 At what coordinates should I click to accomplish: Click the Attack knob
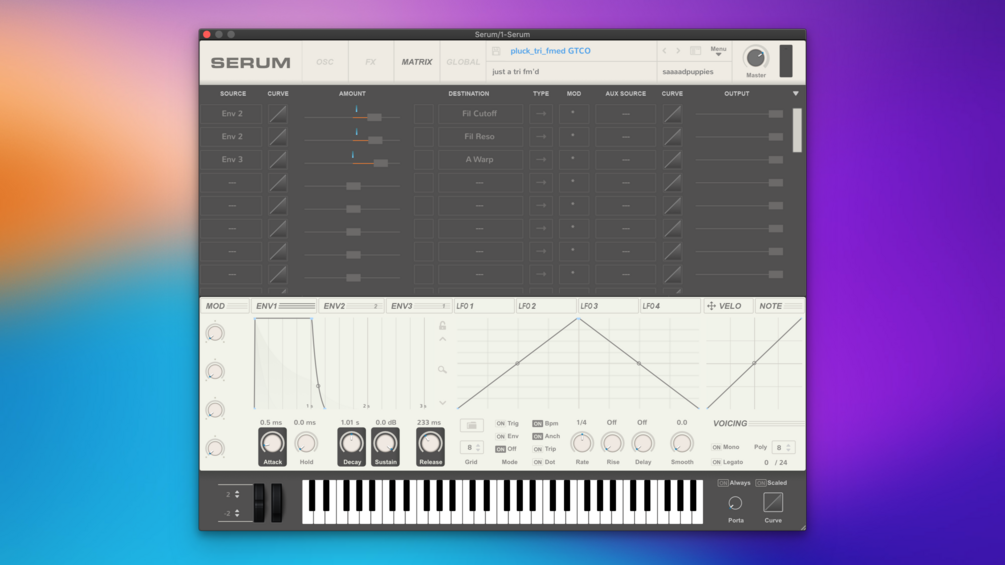coord(272,443)
